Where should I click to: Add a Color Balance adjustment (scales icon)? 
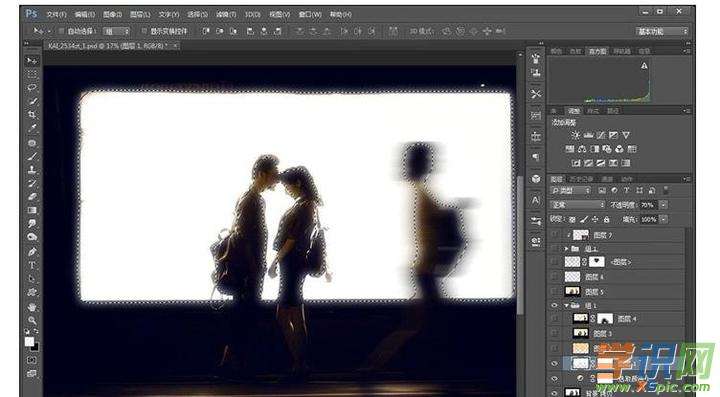coord(582,149)
